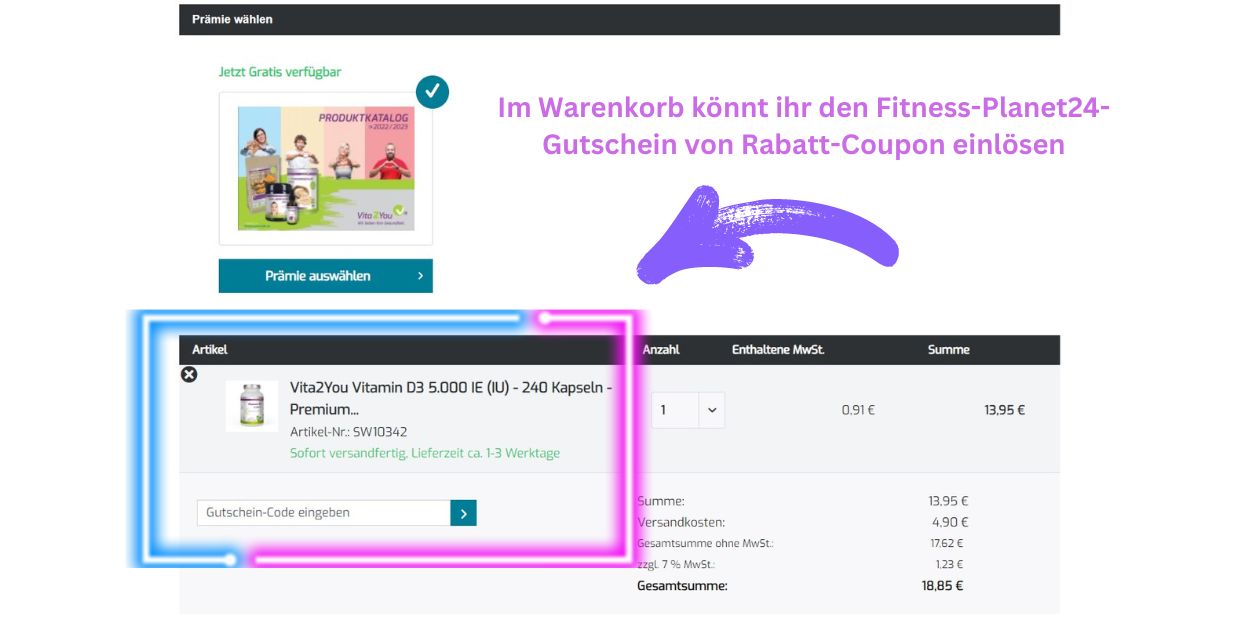Toggle the checkmark on the free catalog premium
1238x619 pixels.
(x=432, y=91)
